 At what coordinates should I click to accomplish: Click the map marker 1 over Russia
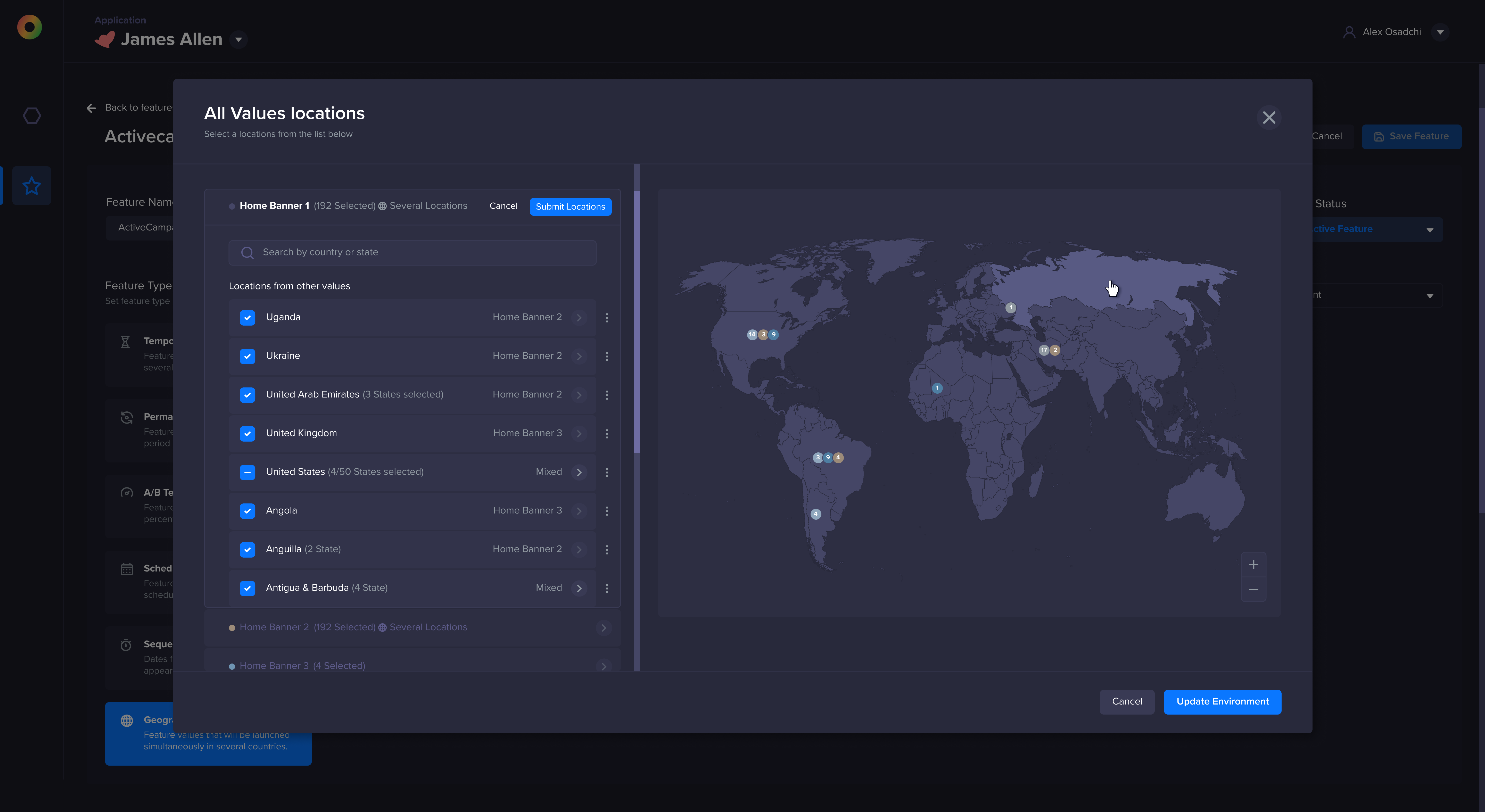point(1010,308)
